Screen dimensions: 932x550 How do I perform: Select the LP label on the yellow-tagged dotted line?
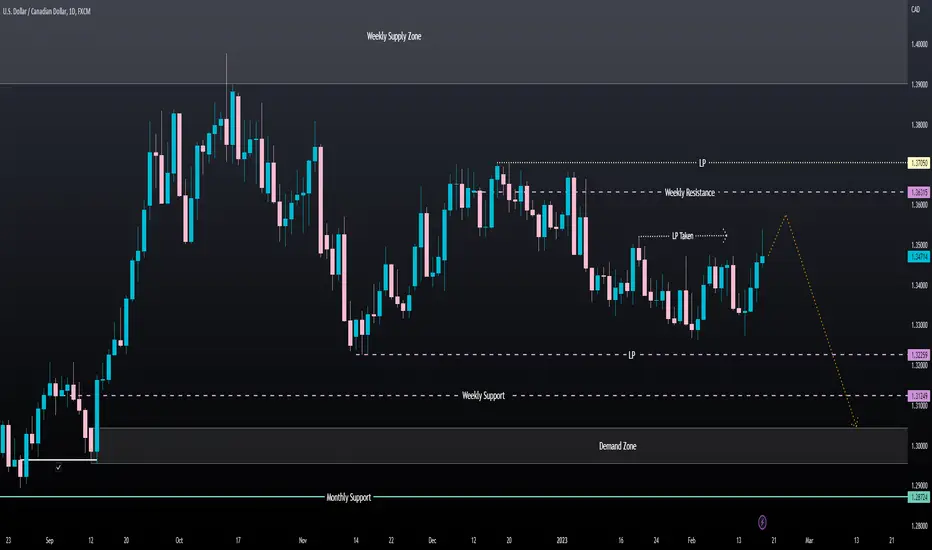pos(702,163)
